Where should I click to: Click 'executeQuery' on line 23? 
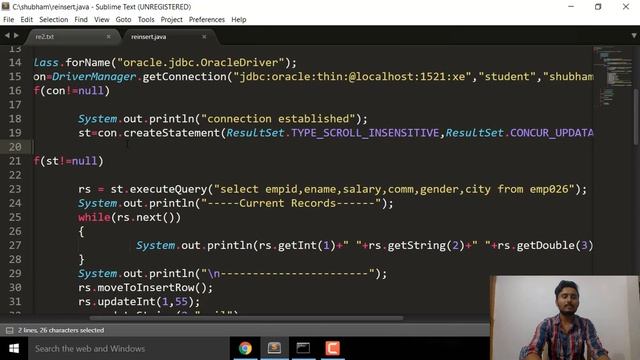coord(169,189)
